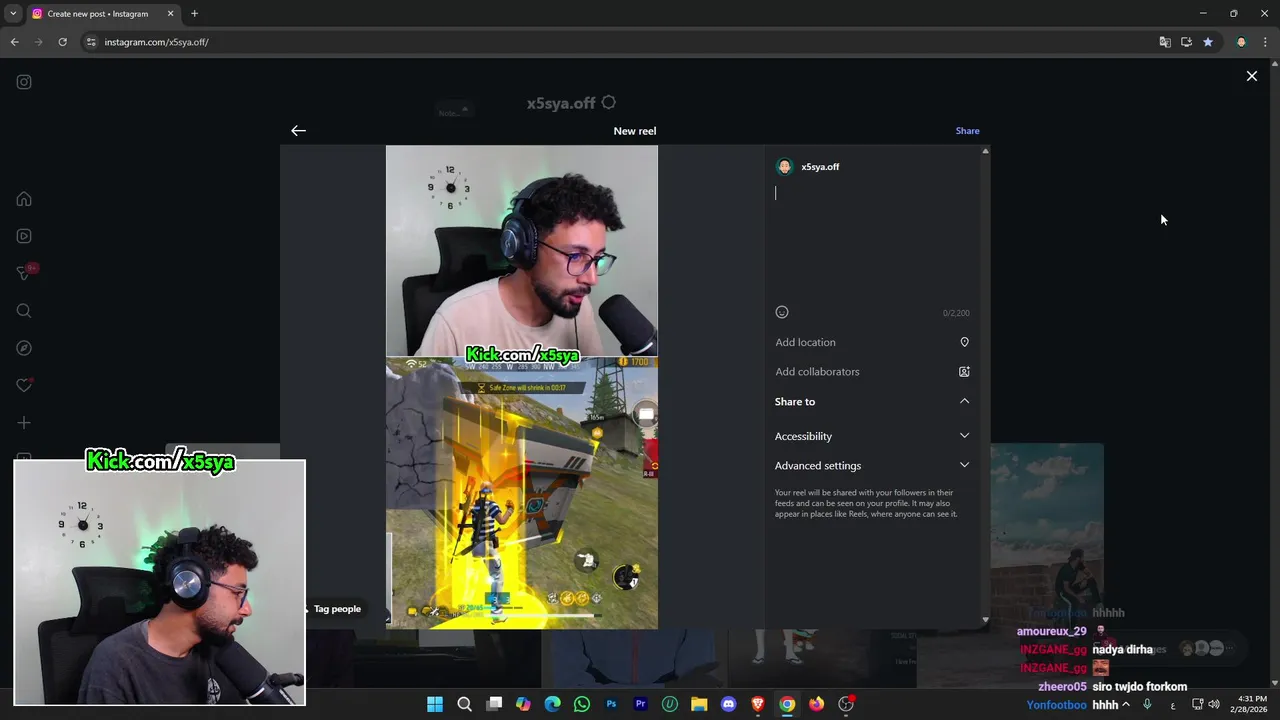Expand Advanced settings section
Viewport: 1280px width, 720px height.
click(872, 465)
